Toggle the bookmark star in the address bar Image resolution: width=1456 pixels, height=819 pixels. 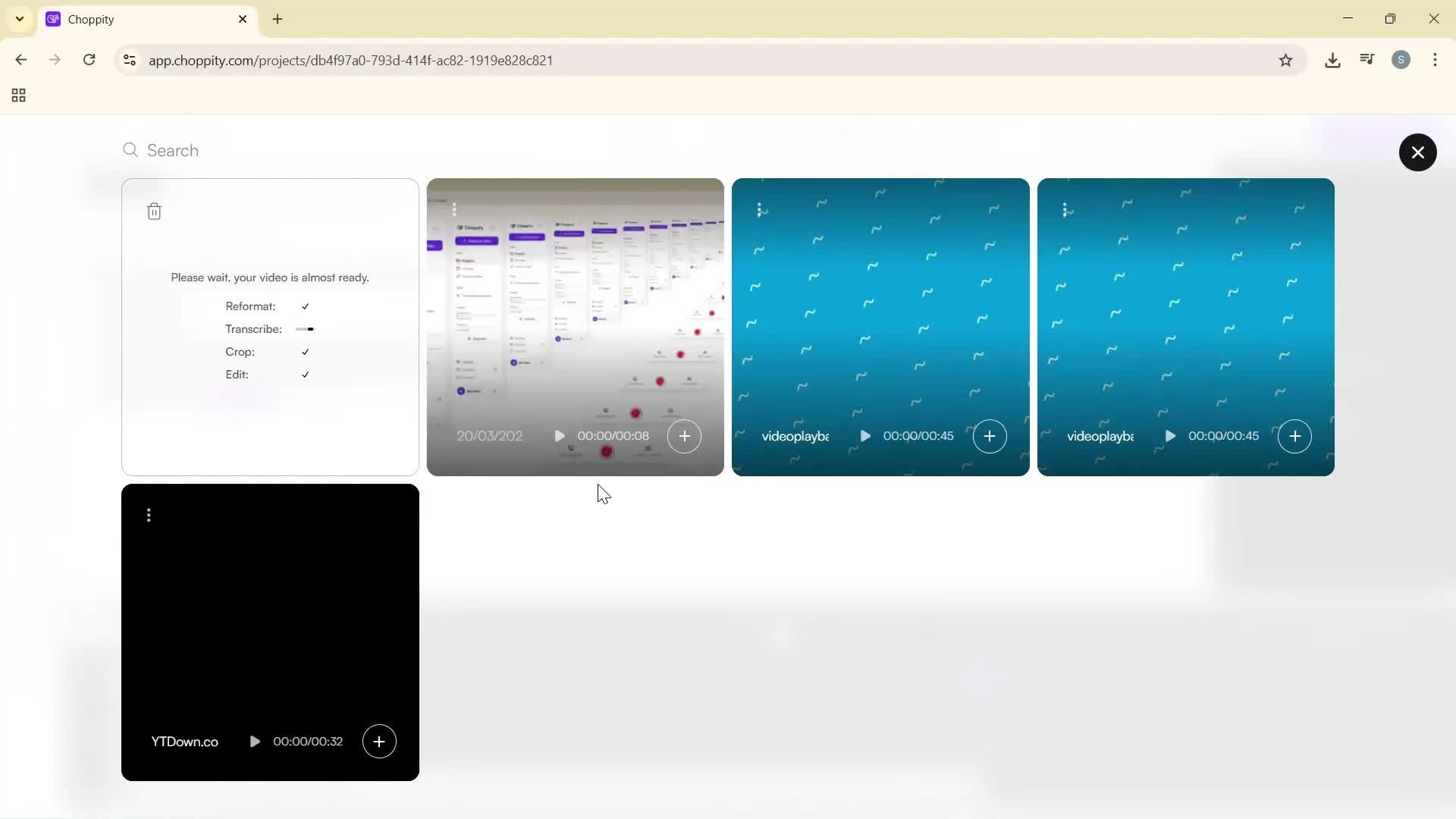tap(1287, 60)
